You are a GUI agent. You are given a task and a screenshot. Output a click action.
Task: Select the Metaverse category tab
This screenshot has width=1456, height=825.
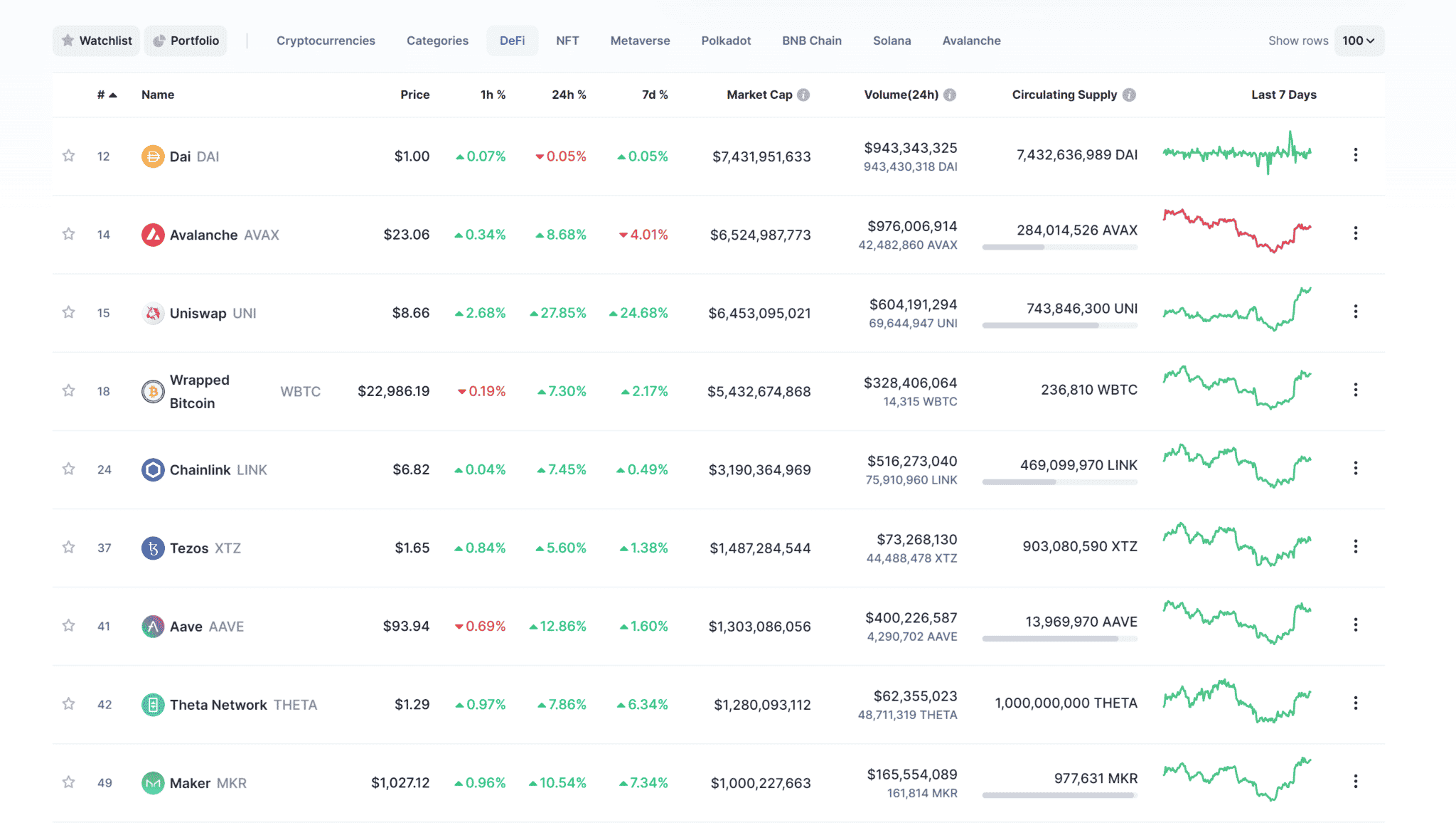coord(640,41)
